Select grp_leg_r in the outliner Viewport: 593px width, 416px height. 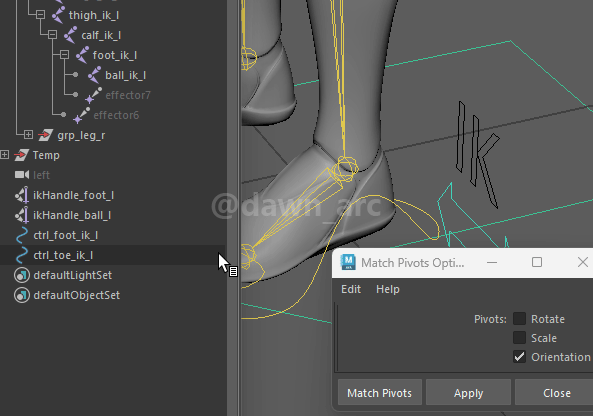pyautogui.click(x=81, y=135)
